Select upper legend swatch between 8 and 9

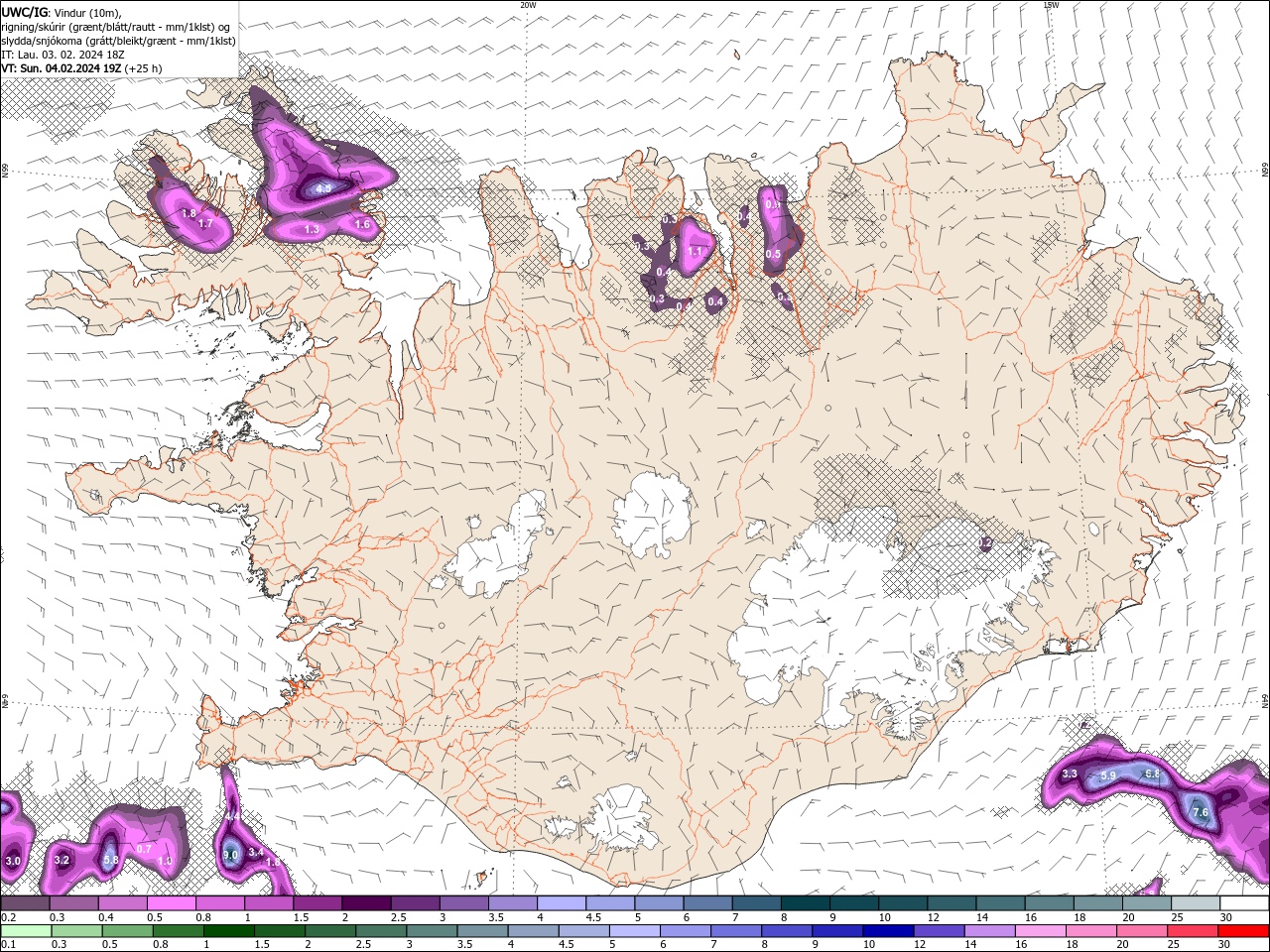(805, 903)
